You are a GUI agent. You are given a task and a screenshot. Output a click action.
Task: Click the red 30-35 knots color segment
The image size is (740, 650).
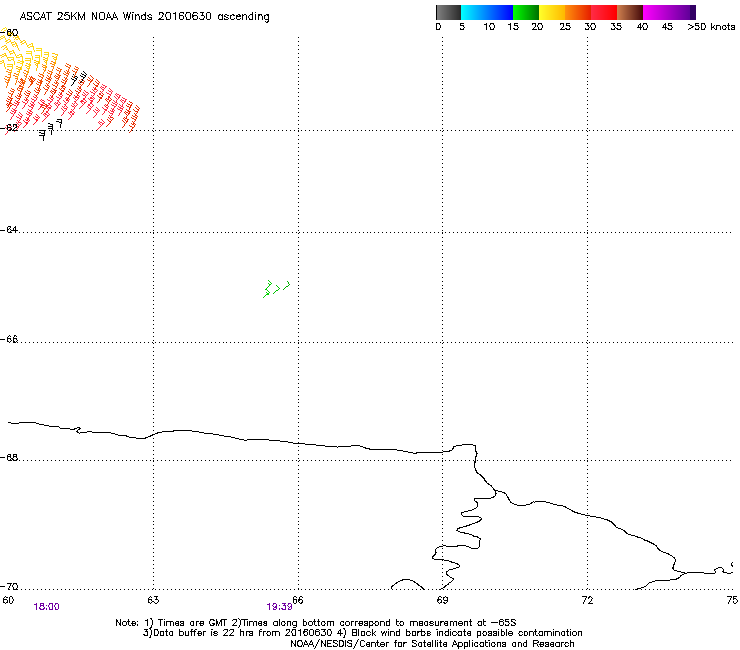click(604, 12)
